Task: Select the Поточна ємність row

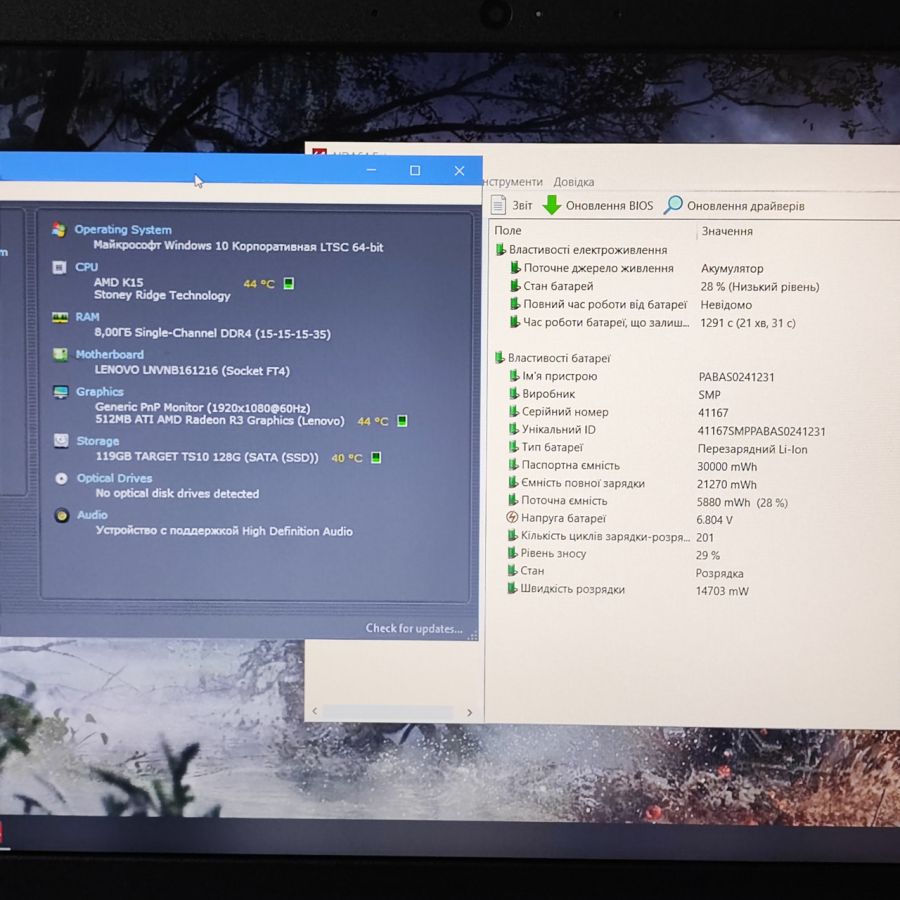Action: pos(647,502)
